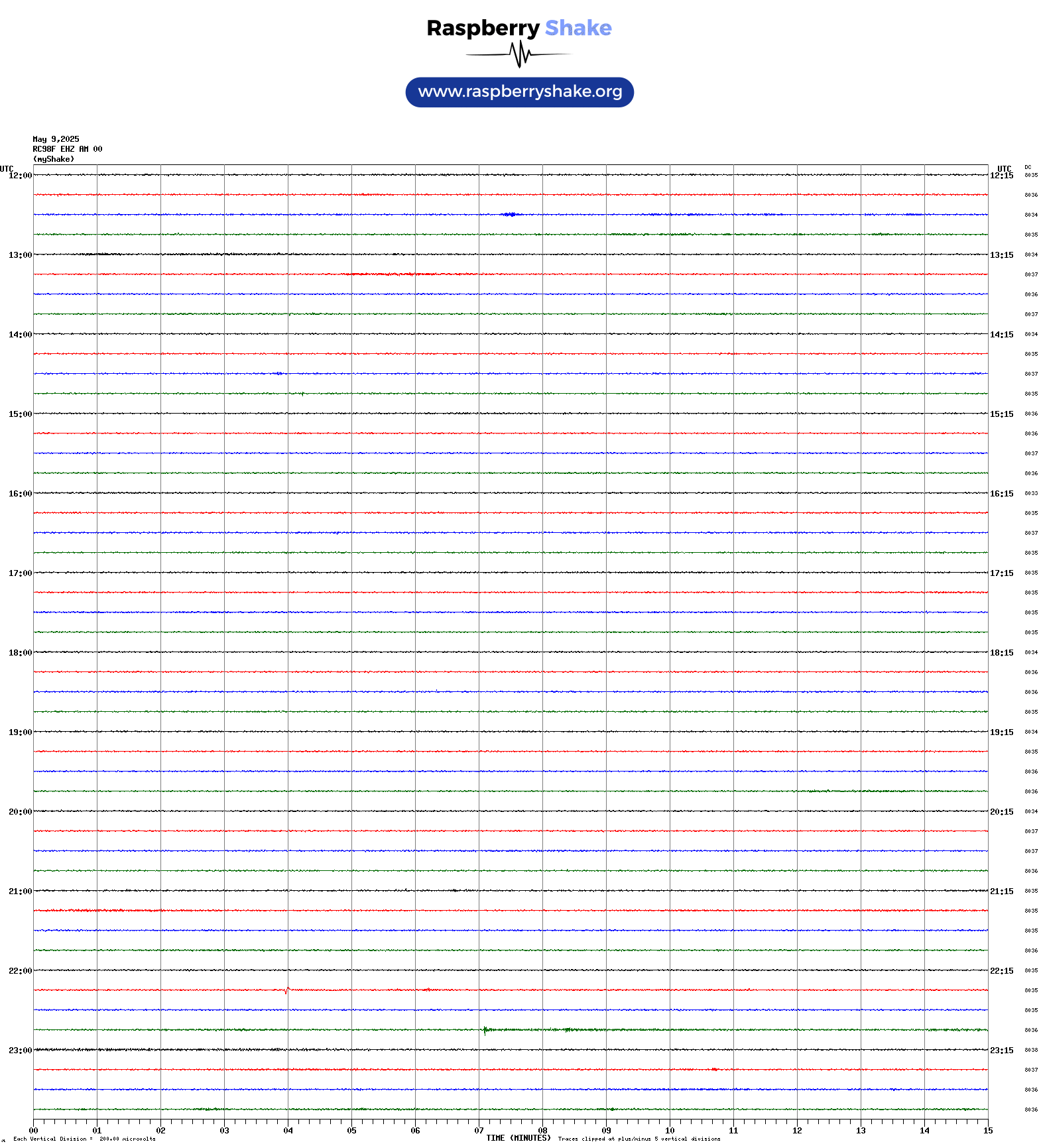Click the red spike at minute 04 below 22:00
Image resolution: width=1041 pixels, height=1148 pixels.
(286, 990)
